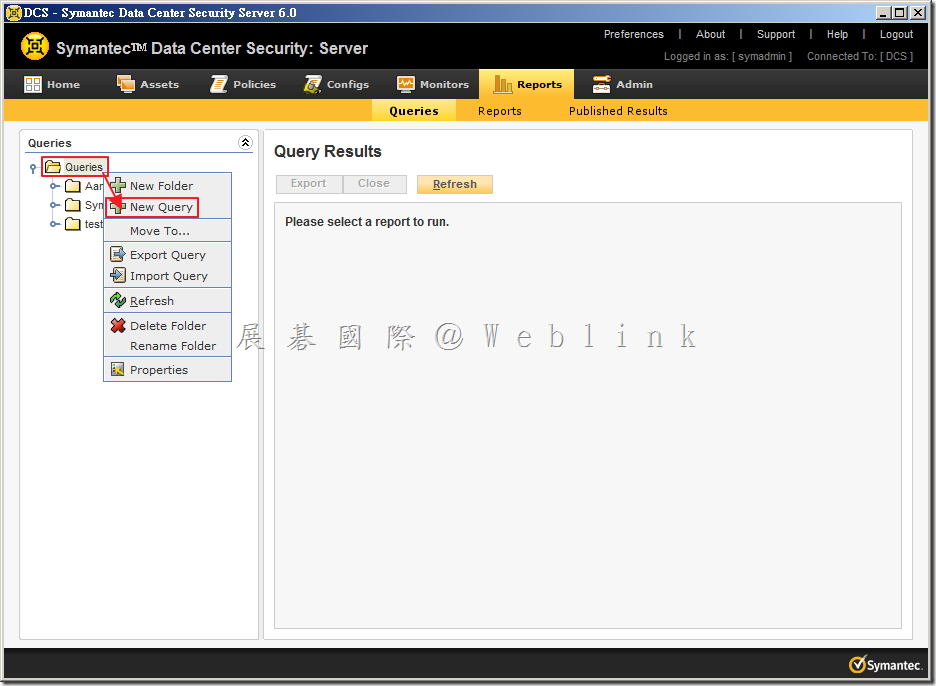Click the Configs icon

pos(313,84)
